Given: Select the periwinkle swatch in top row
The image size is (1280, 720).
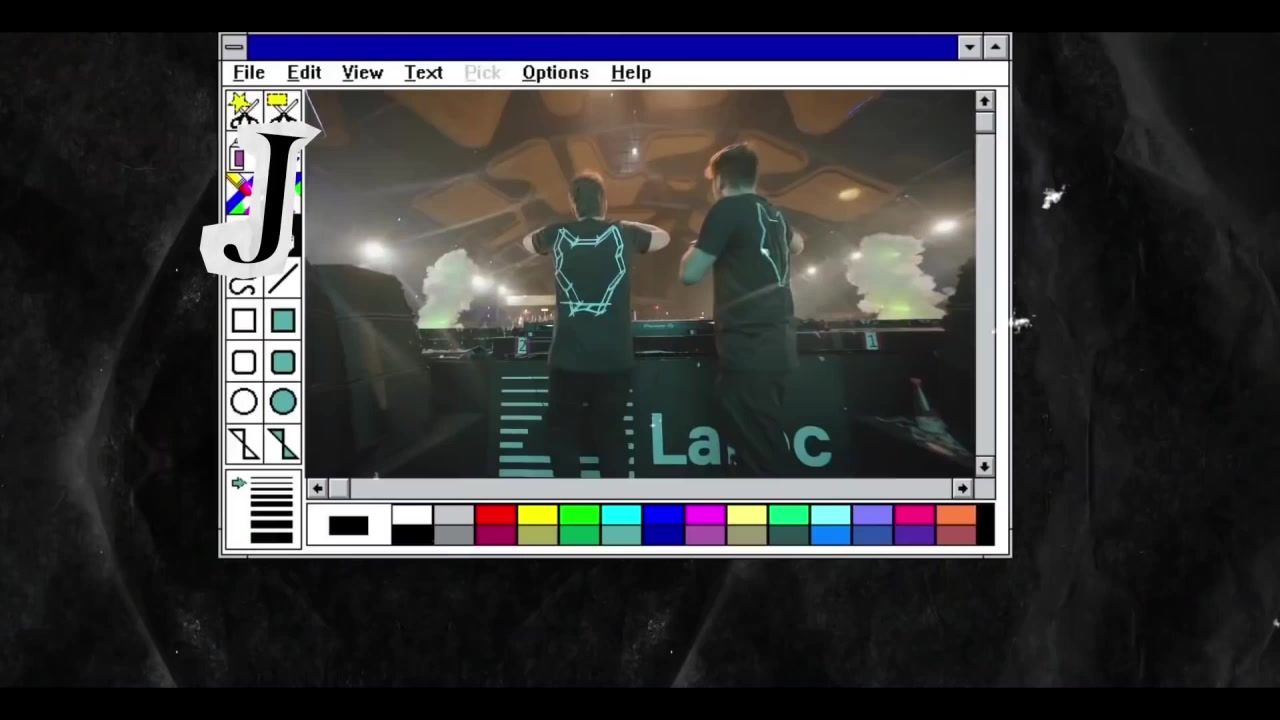Looking at the screenshot, I should [x=873, y=515].
